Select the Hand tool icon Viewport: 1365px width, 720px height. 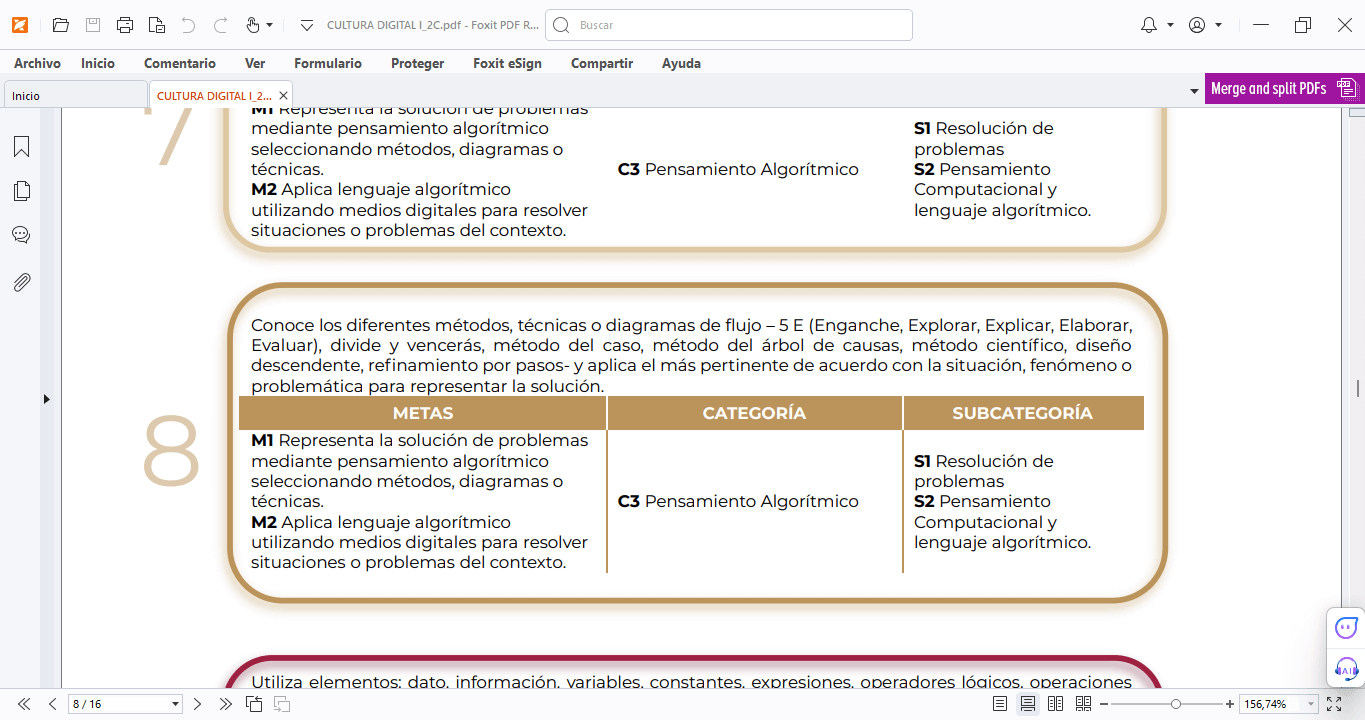(253, 25)
